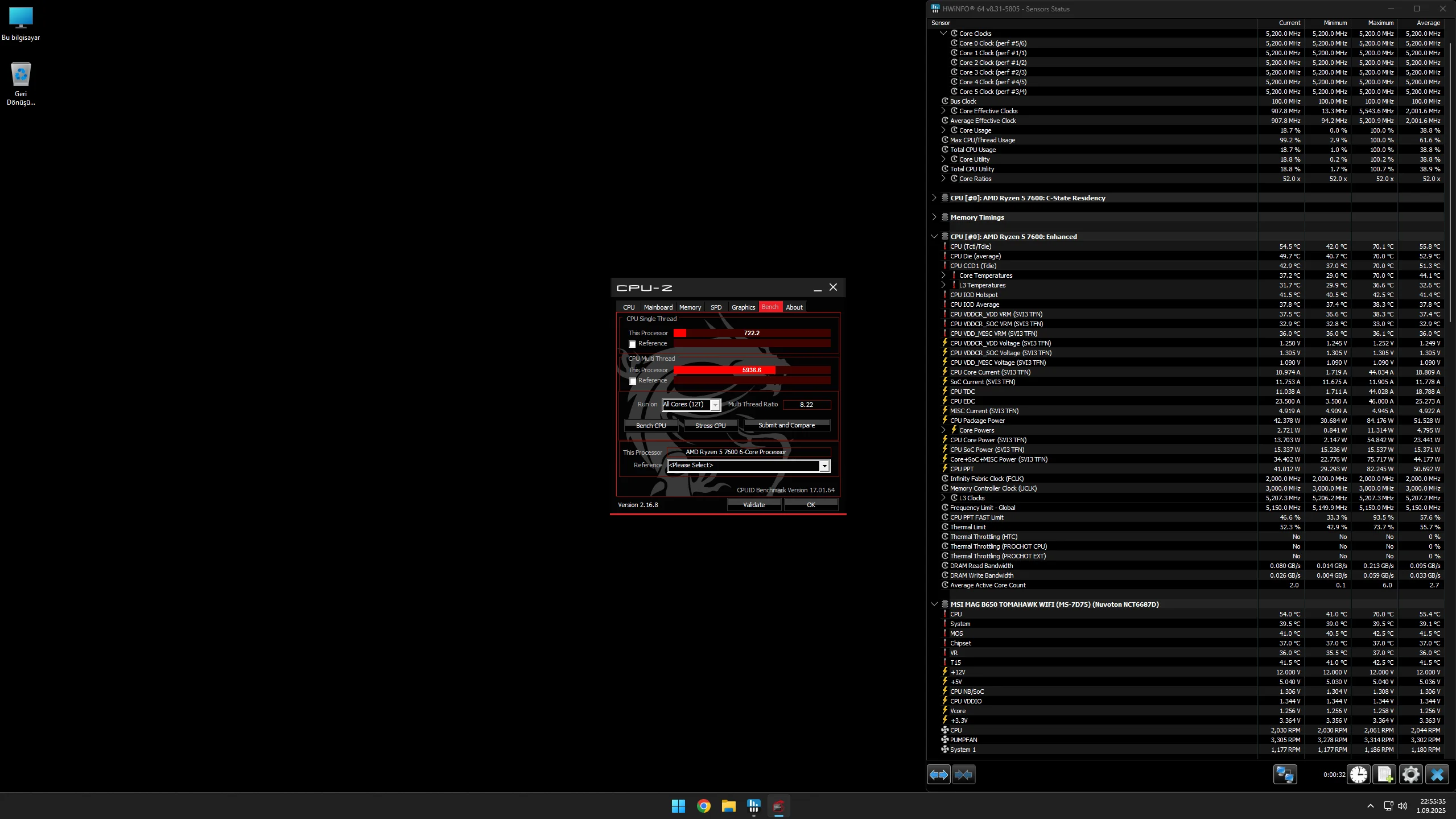This screenshot has height=819, width=1456.
Task: Start logging with the document plus icon
Action: point(1385,775)
